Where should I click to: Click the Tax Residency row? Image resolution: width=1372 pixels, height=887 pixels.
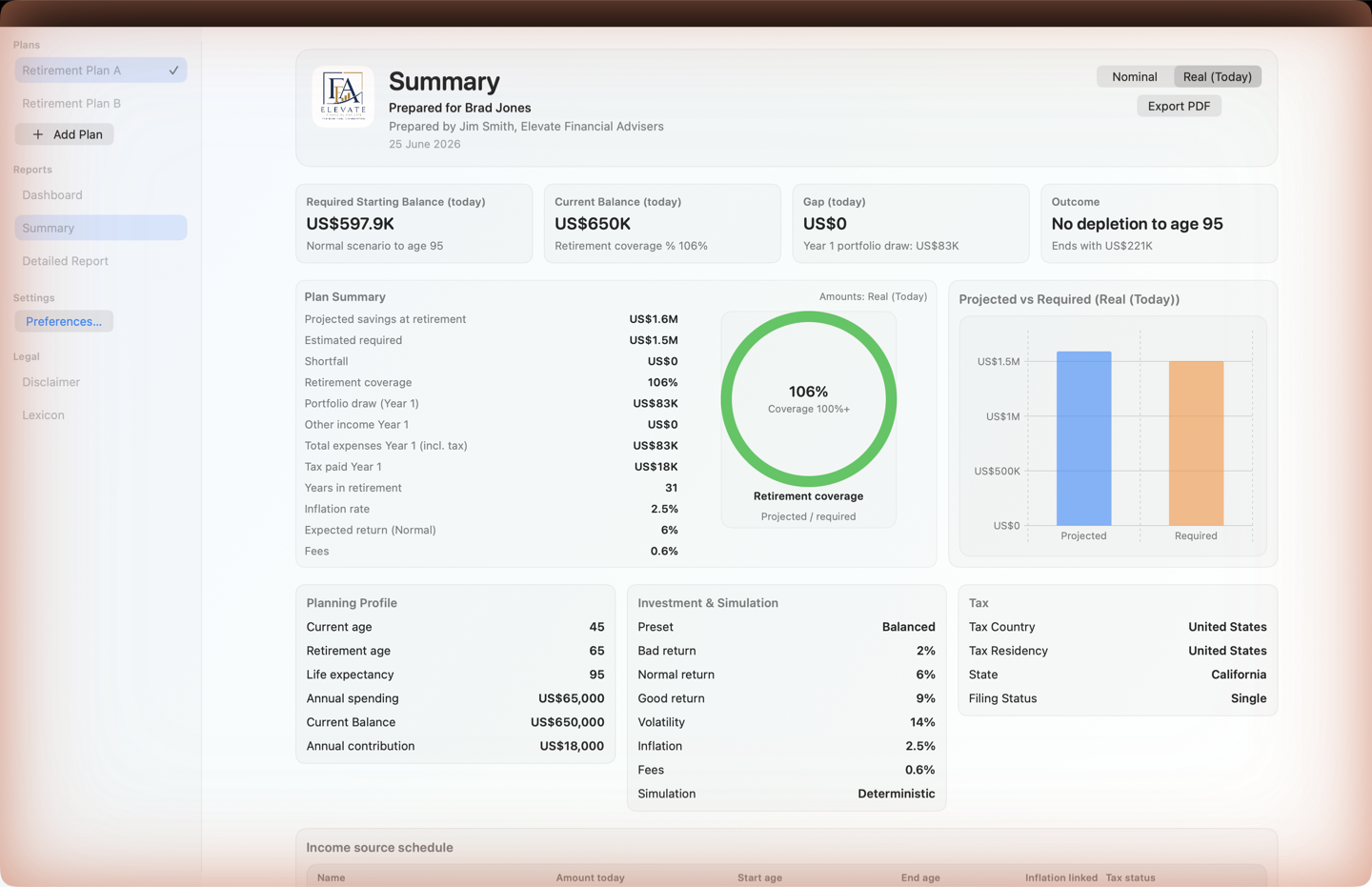pos(1118,651)
